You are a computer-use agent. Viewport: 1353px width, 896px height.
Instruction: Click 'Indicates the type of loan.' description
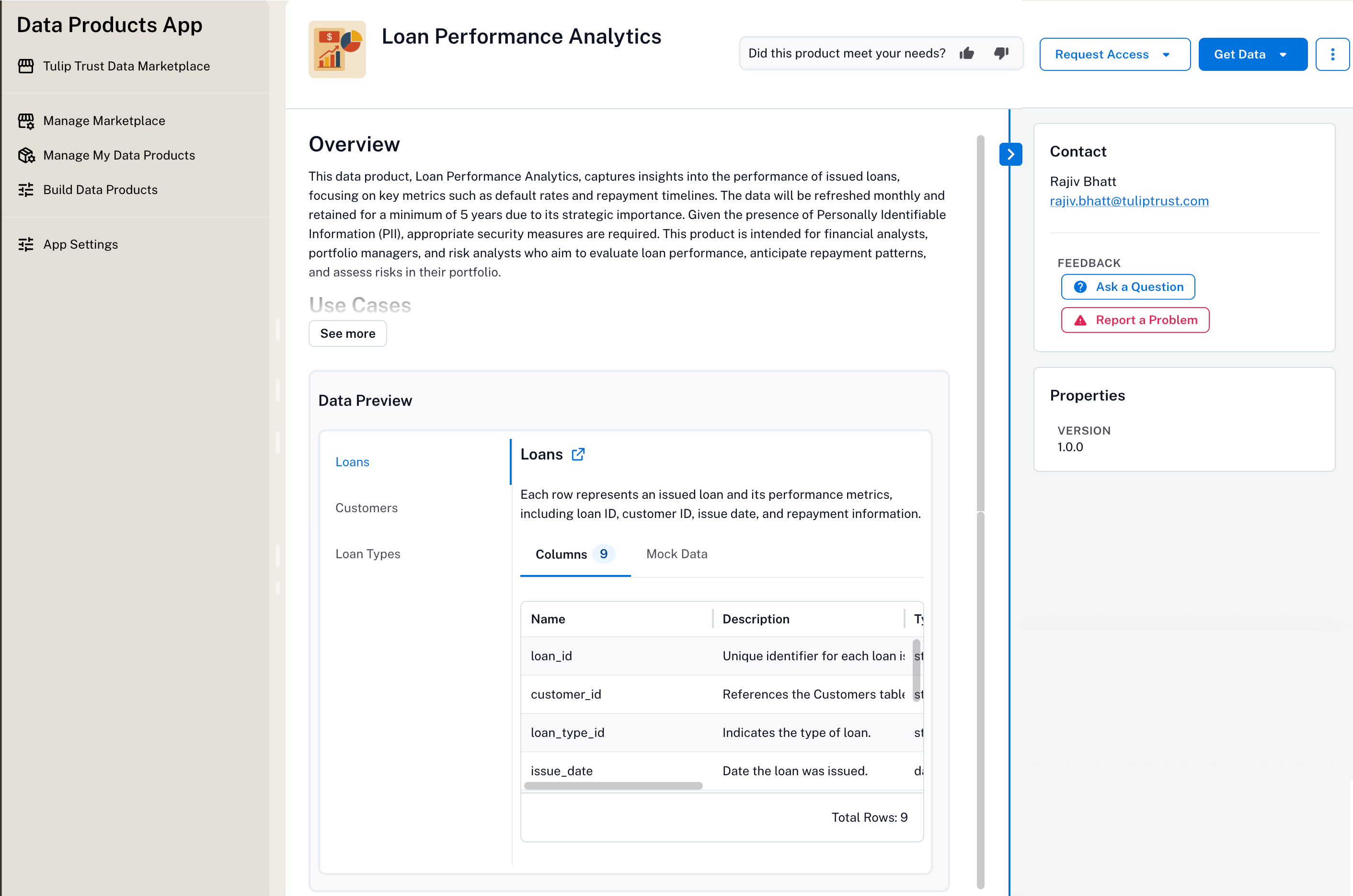(x=796, y=733)
